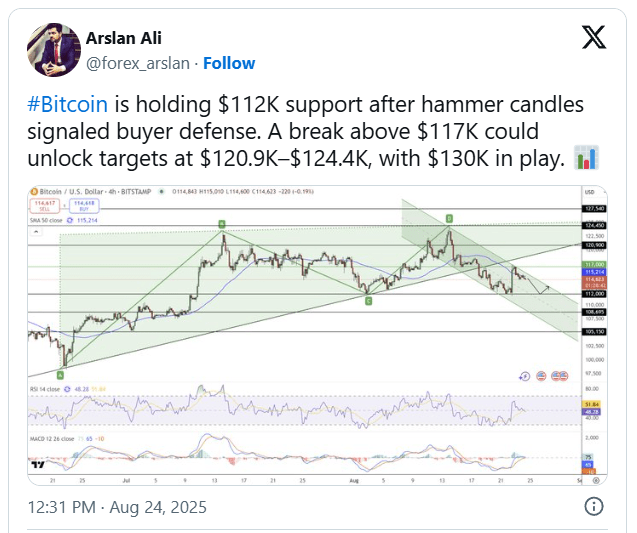Click the tweet info icon
The width and height of the screenshot is (637, 533).
594,507
